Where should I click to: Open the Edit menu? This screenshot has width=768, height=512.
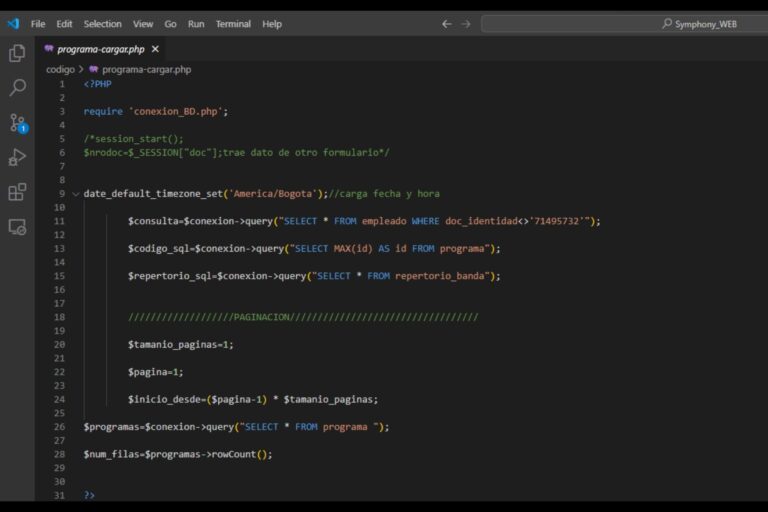64,24
